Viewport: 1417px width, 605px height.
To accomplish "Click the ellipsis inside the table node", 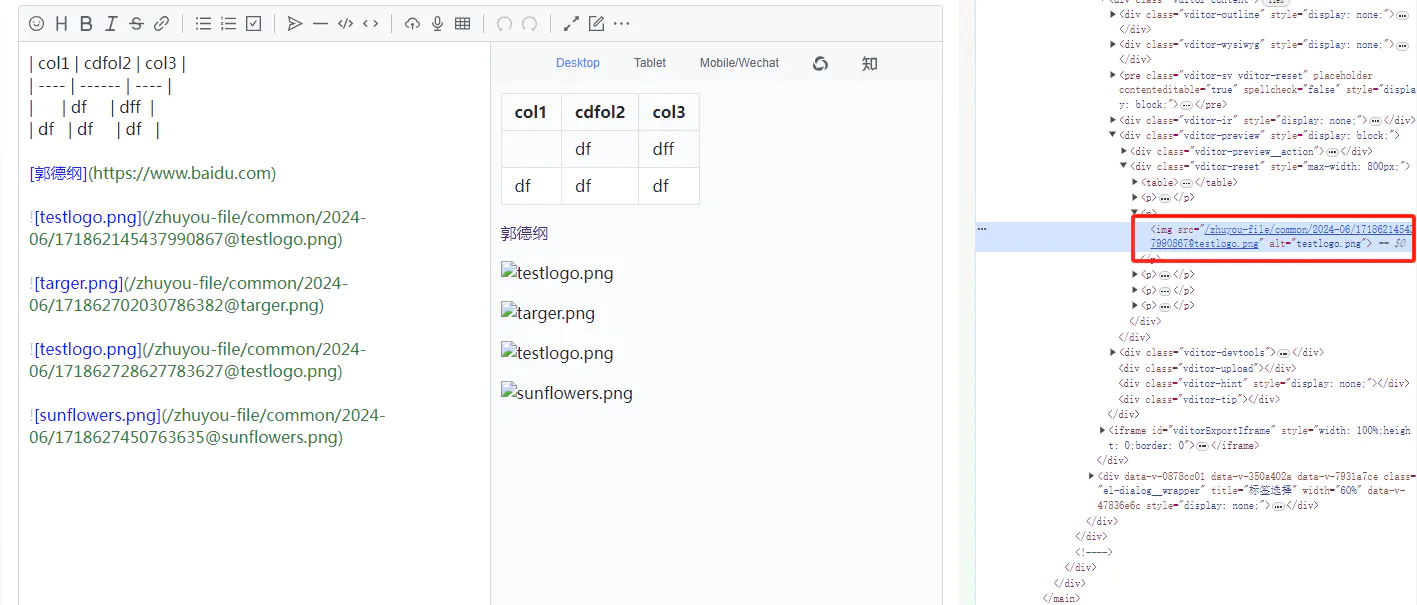I will 1187,183.
